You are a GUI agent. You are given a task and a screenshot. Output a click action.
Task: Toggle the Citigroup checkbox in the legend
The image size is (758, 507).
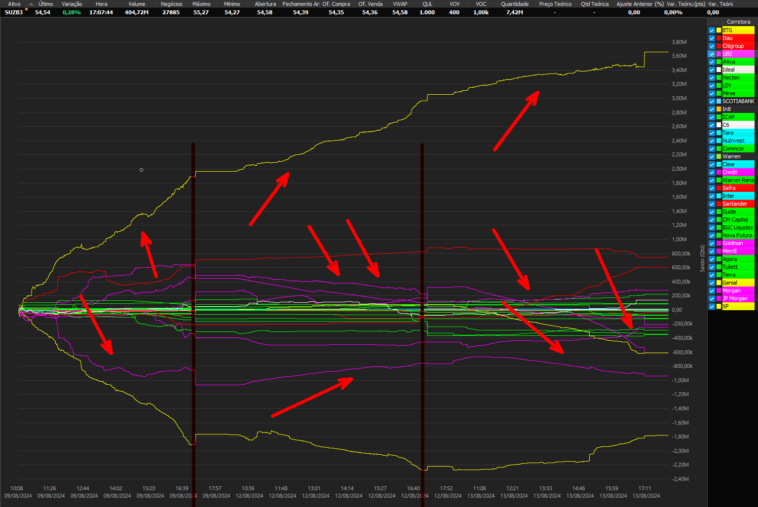[x=713, y=46]
